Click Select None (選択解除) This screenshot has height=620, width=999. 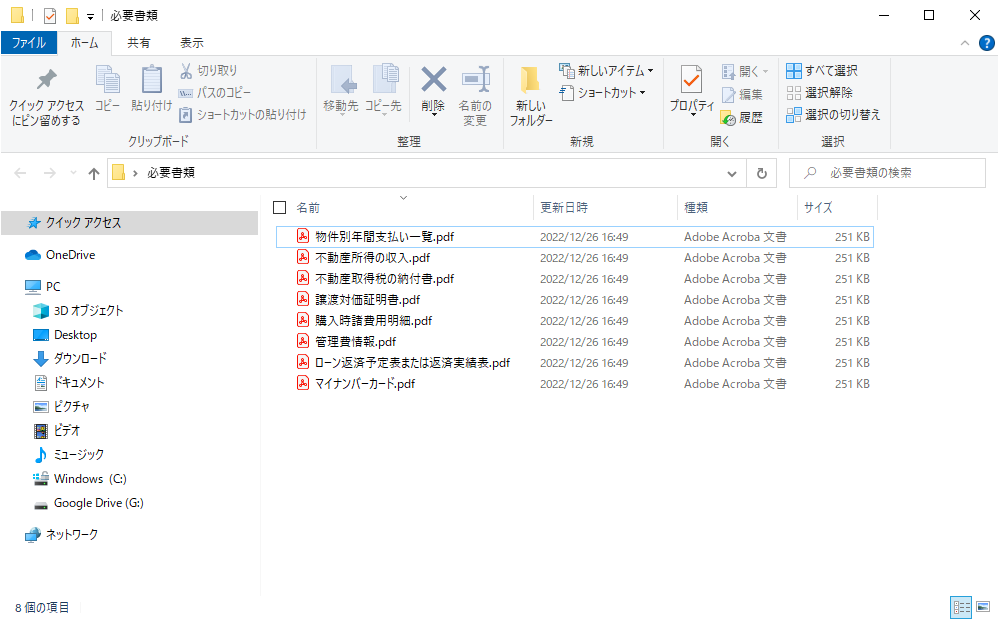819,92
